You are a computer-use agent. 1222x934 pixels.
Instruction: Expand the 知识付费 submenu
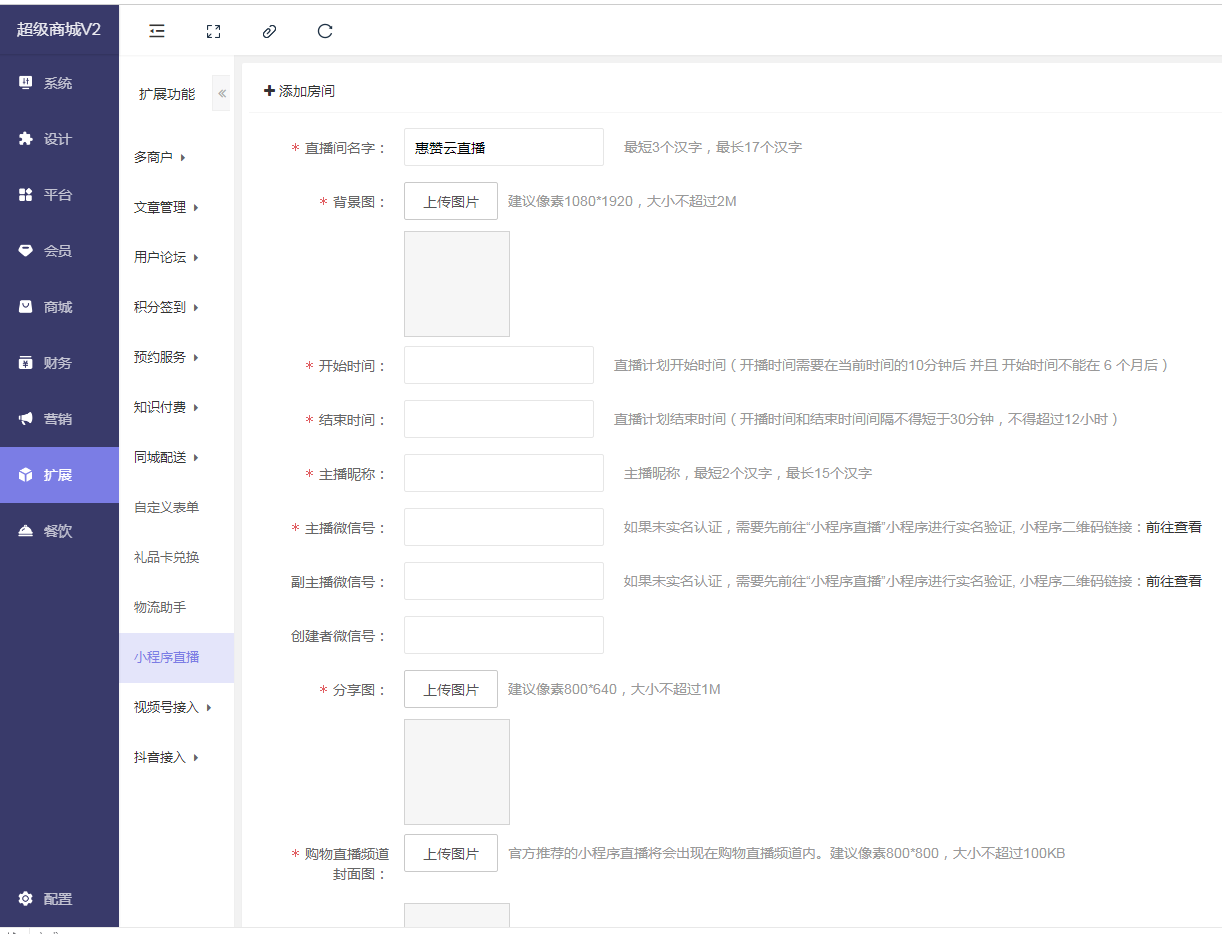click(x=166, y=407)
